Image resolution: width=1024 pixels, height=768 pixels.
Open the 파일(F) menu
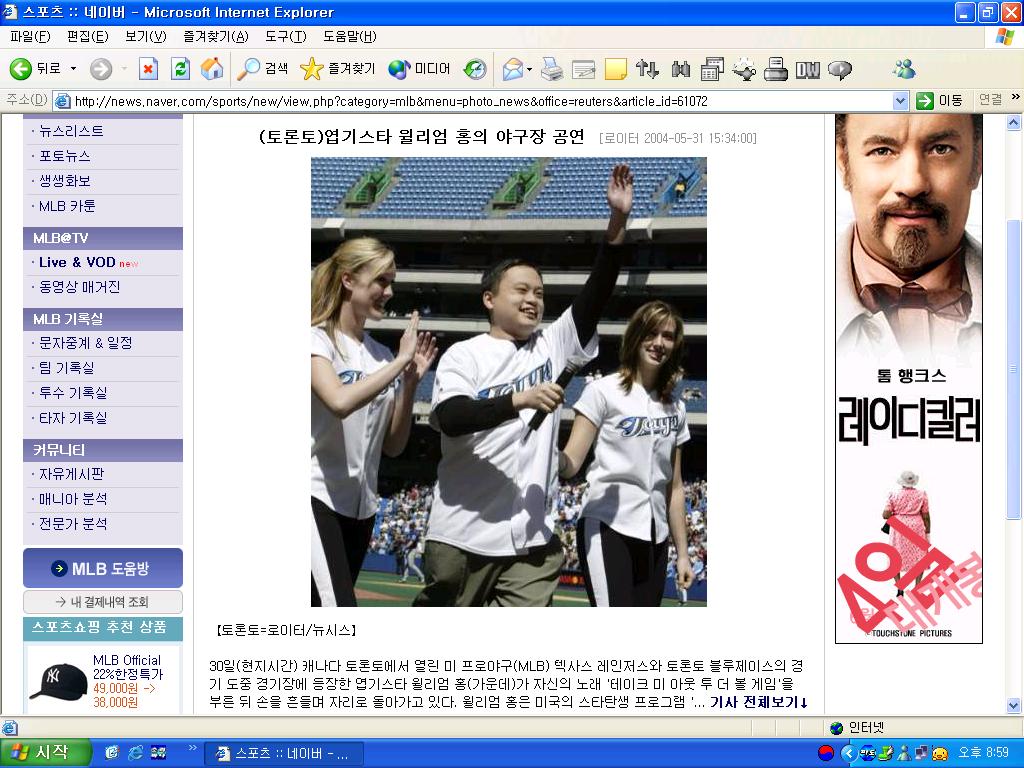pos(29,37)
